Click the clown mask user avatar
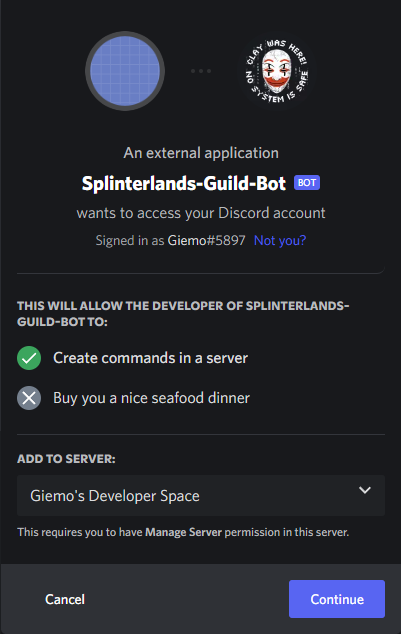Viewport: 401px width, 634px height. 276,71
